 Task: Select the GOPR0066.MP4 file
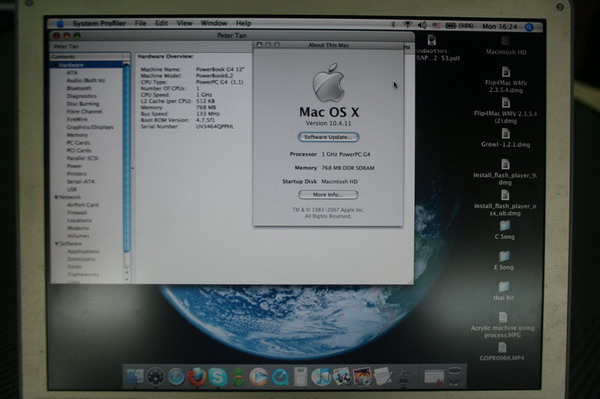(x=502, y=352)
